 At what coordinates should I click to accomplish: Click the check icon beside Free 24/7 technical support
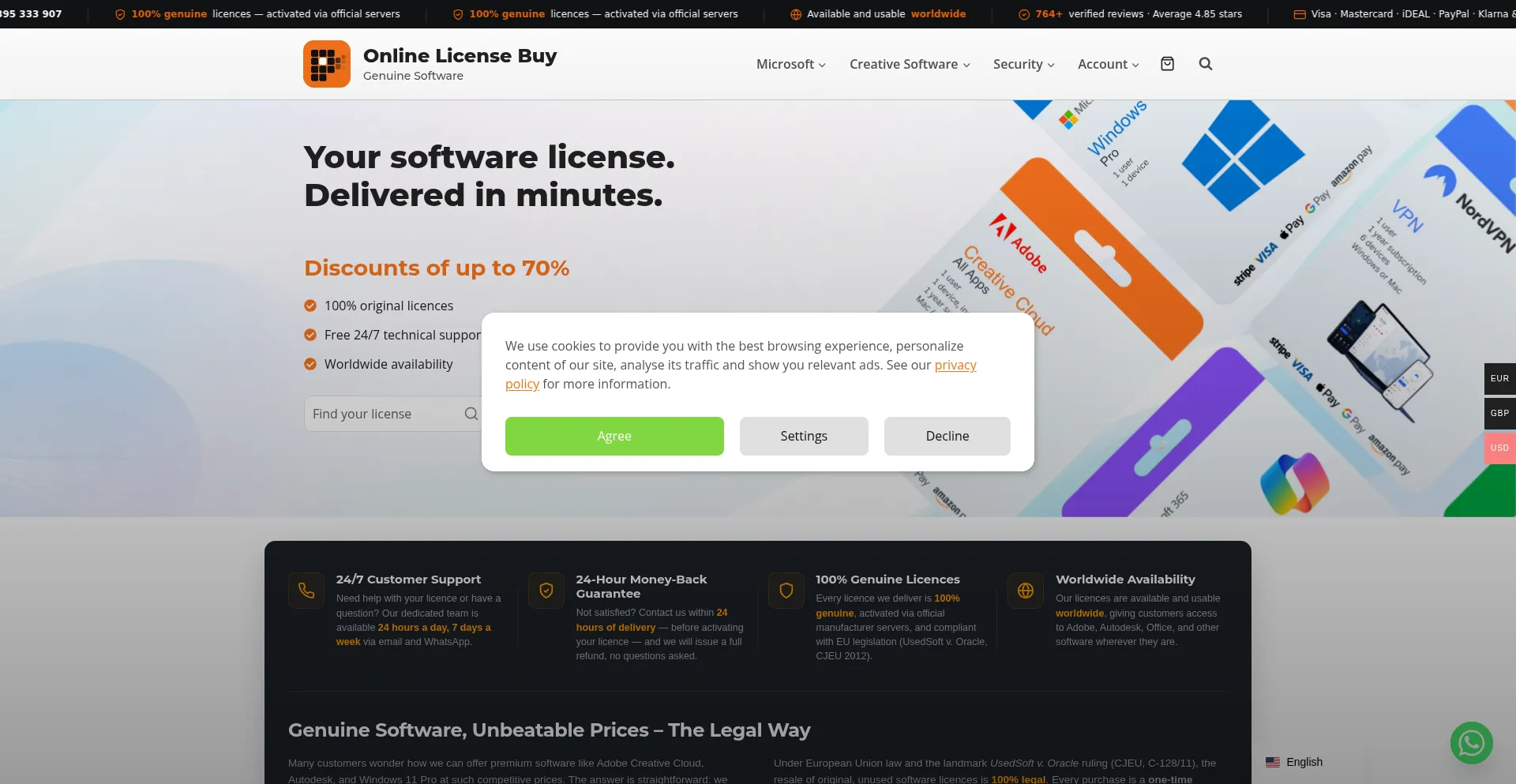pos(310,335)
